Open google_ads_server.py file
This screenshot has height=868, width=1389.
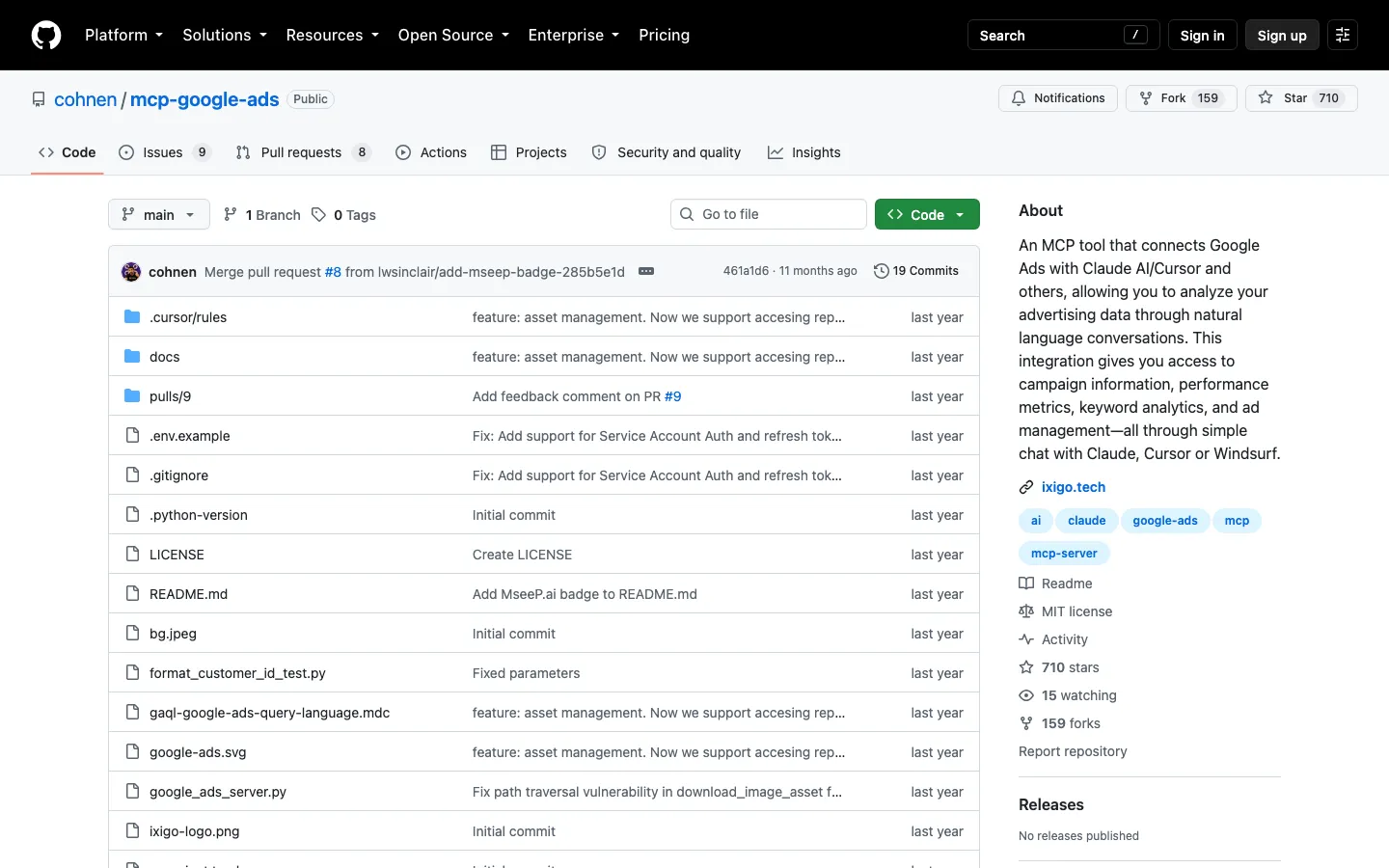218,792
